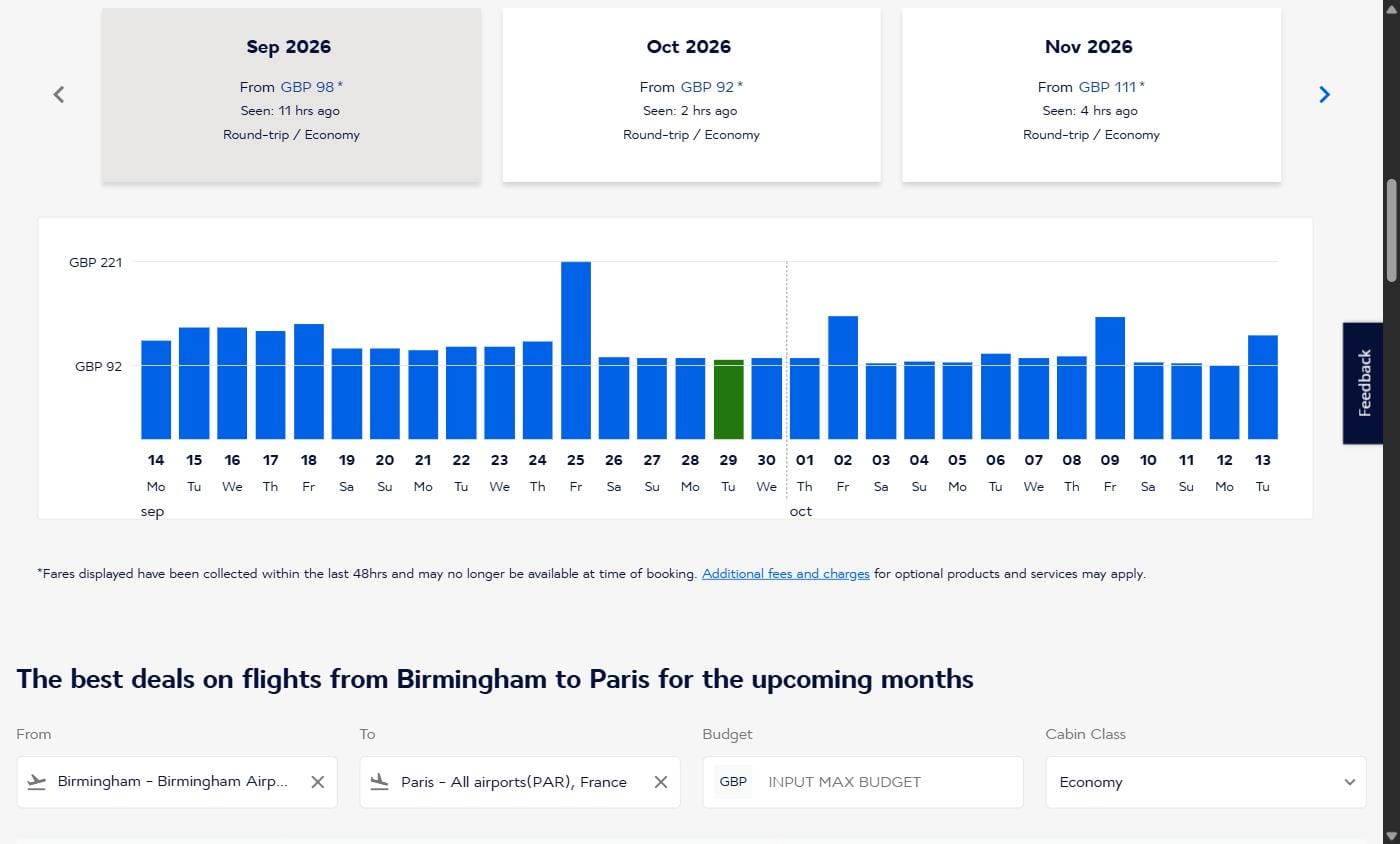Screen dimensions: 1400x844
Task: Select the tallest bar for Sep 25
Action: pos(576,350)
